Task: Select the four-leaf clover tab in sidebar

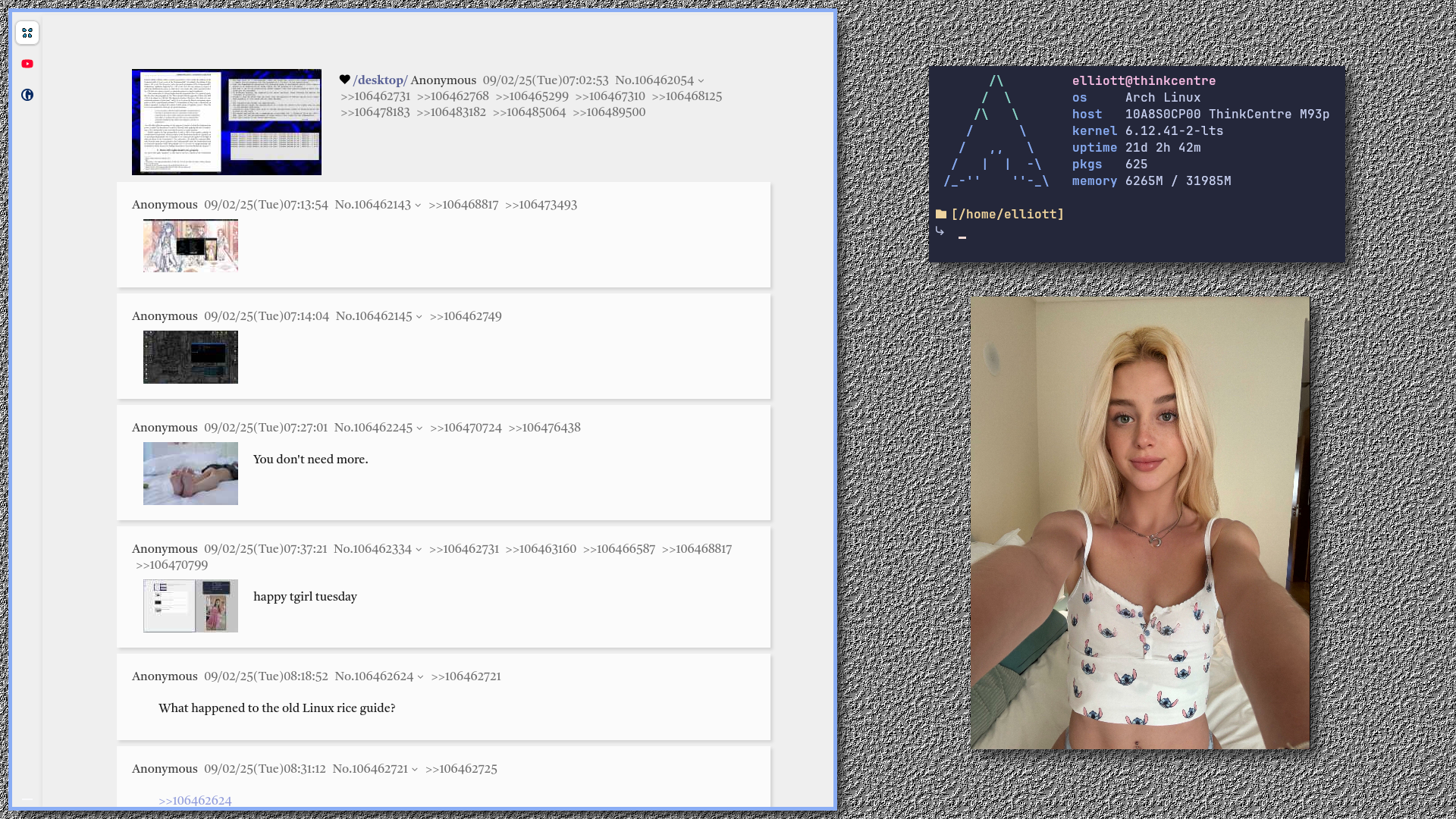Action: coord(27,33)
